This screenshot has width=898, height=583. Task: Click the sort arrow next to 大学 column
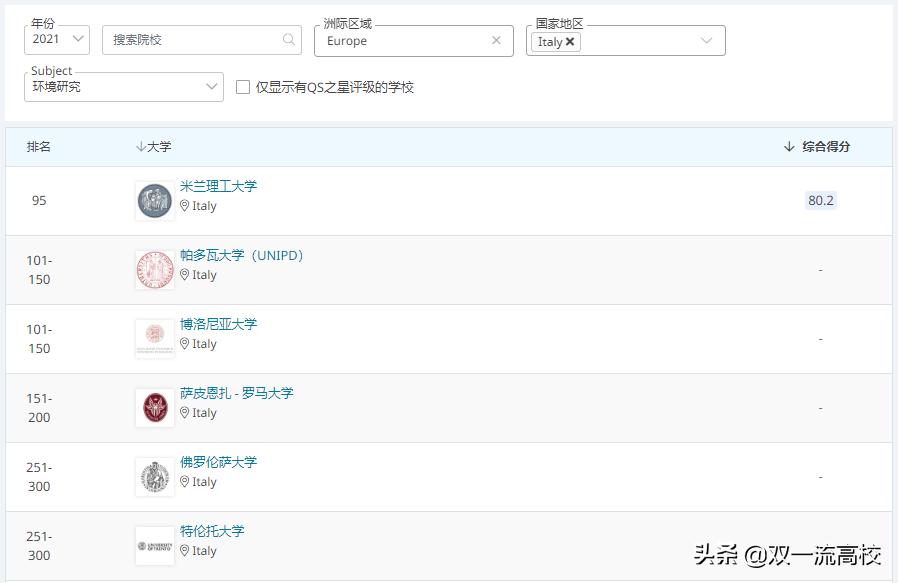tap(140, 146)
